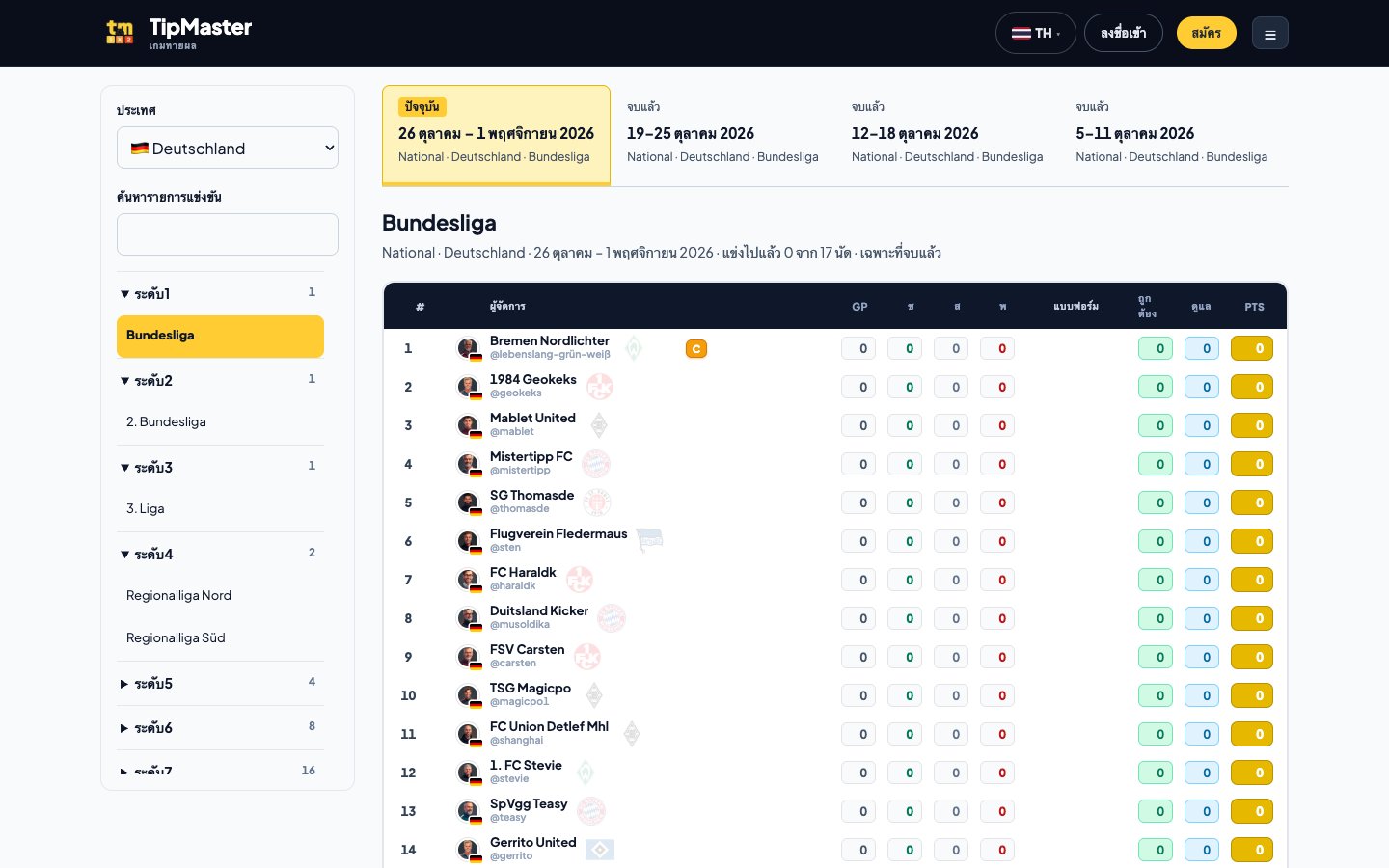
Task: Expand the ระดับ5 section
Action: (x=220, y=683)
